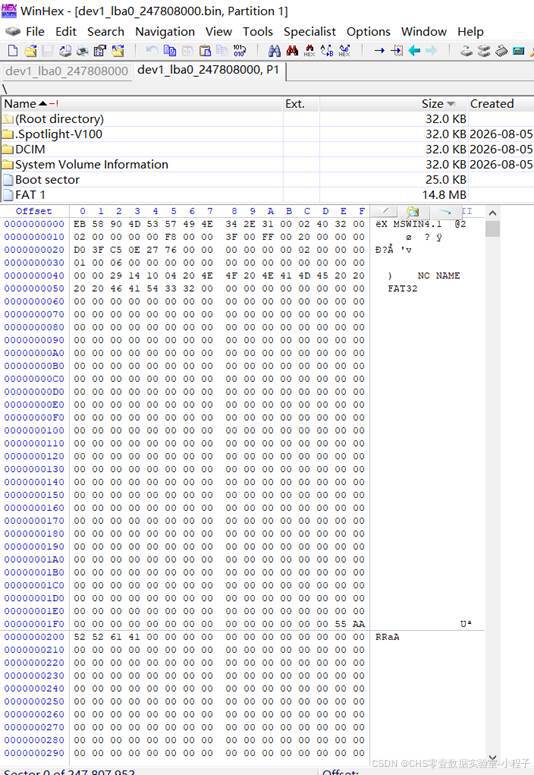Click the MSWIN4.1 text in ASCII column

(x=418, y=224)
